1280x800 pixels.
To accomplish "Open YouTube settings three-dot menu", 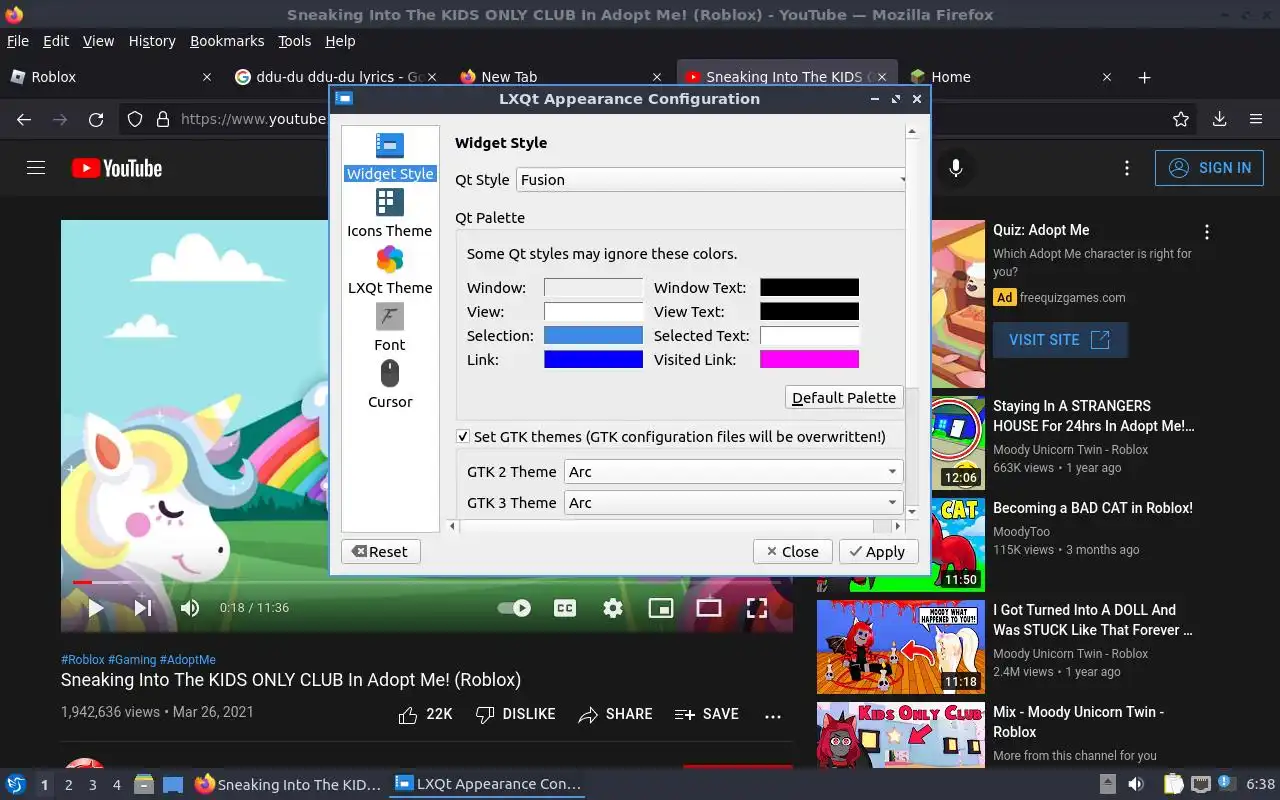I will [x=1127, y=168].
